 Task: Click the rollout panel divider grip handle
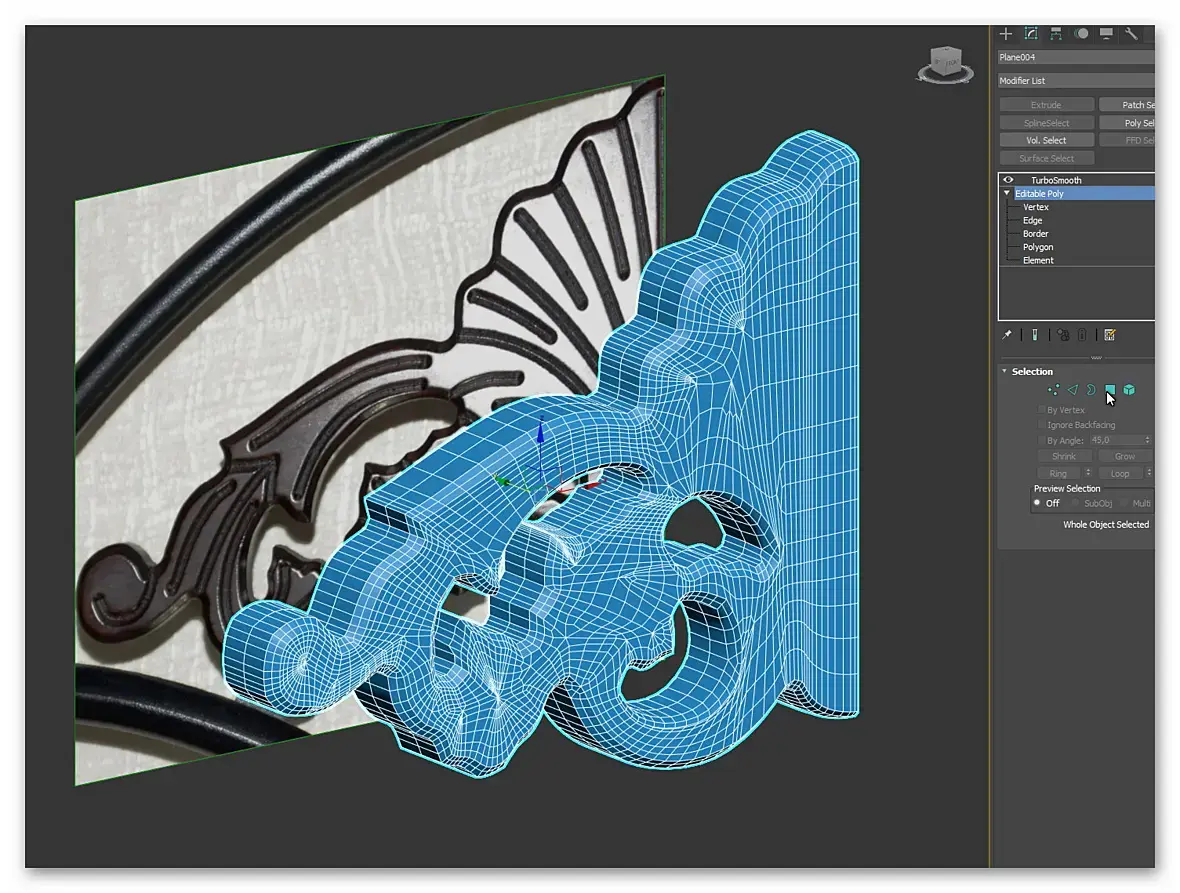coord(1096,357)
